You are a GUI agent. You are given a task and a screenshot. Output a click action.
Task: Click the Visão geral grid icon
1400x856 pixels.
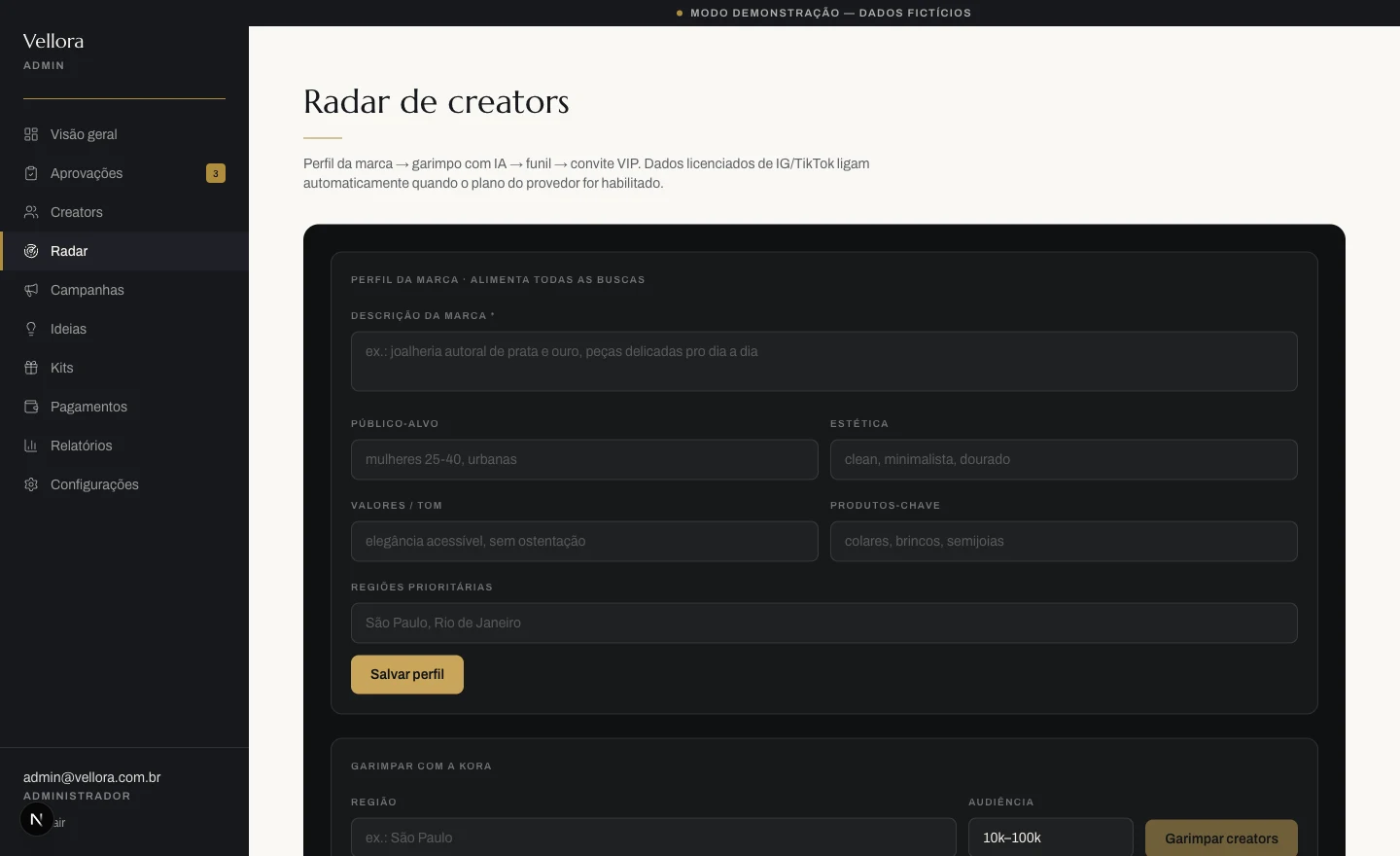[x=31, y=134]
